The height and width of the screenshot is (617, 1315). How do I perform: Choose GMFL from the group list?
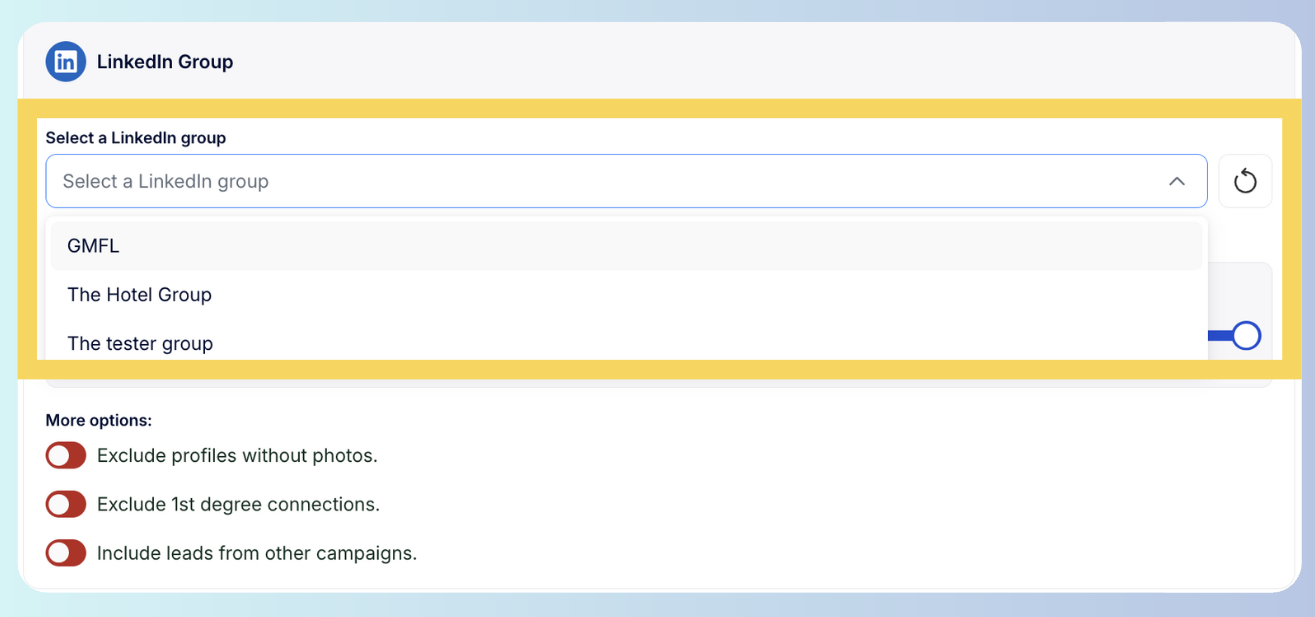(x=626, y=246)
